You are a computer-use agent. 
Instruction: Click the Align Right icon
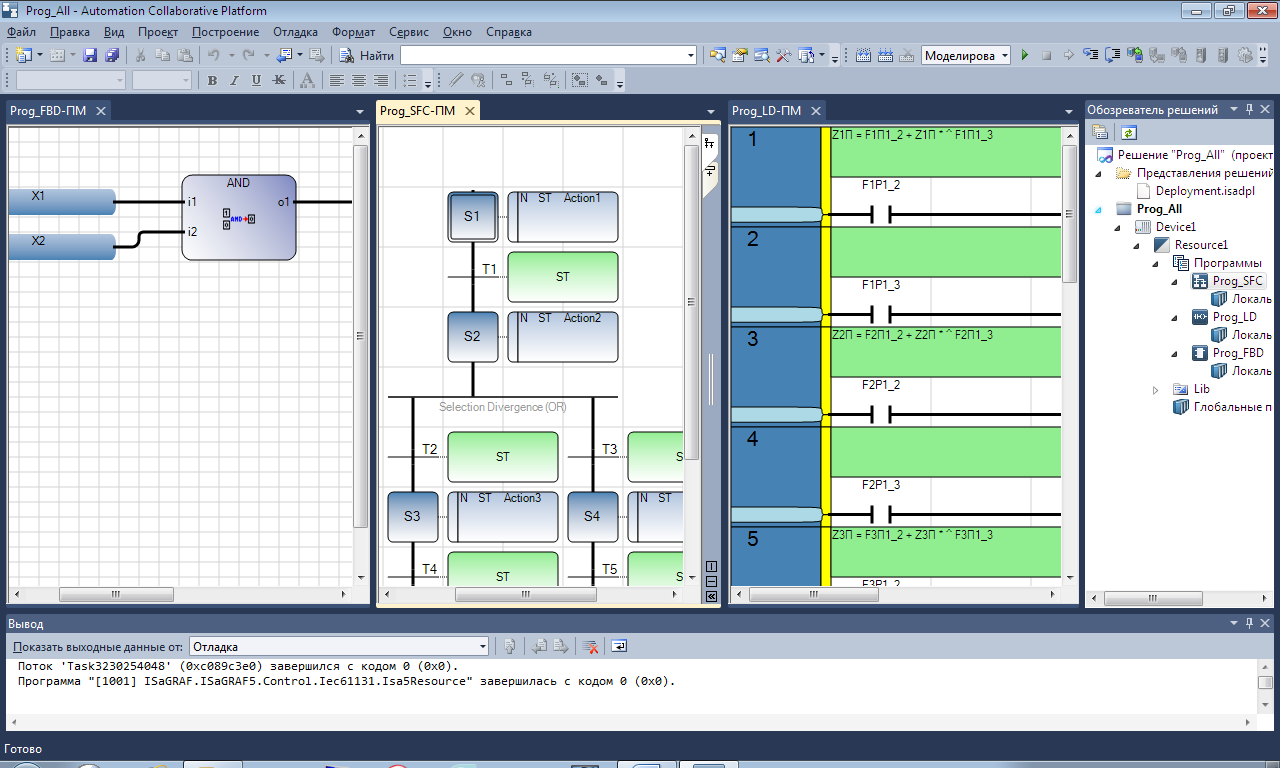point(381,80)
